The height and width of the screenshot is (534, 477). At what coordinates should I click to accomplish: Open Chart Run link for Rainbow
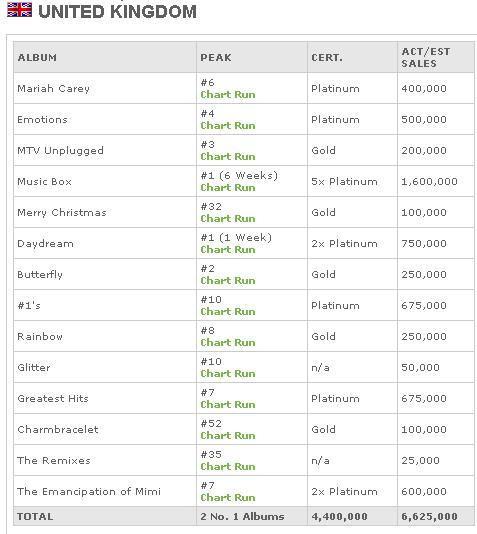(228, 342)
